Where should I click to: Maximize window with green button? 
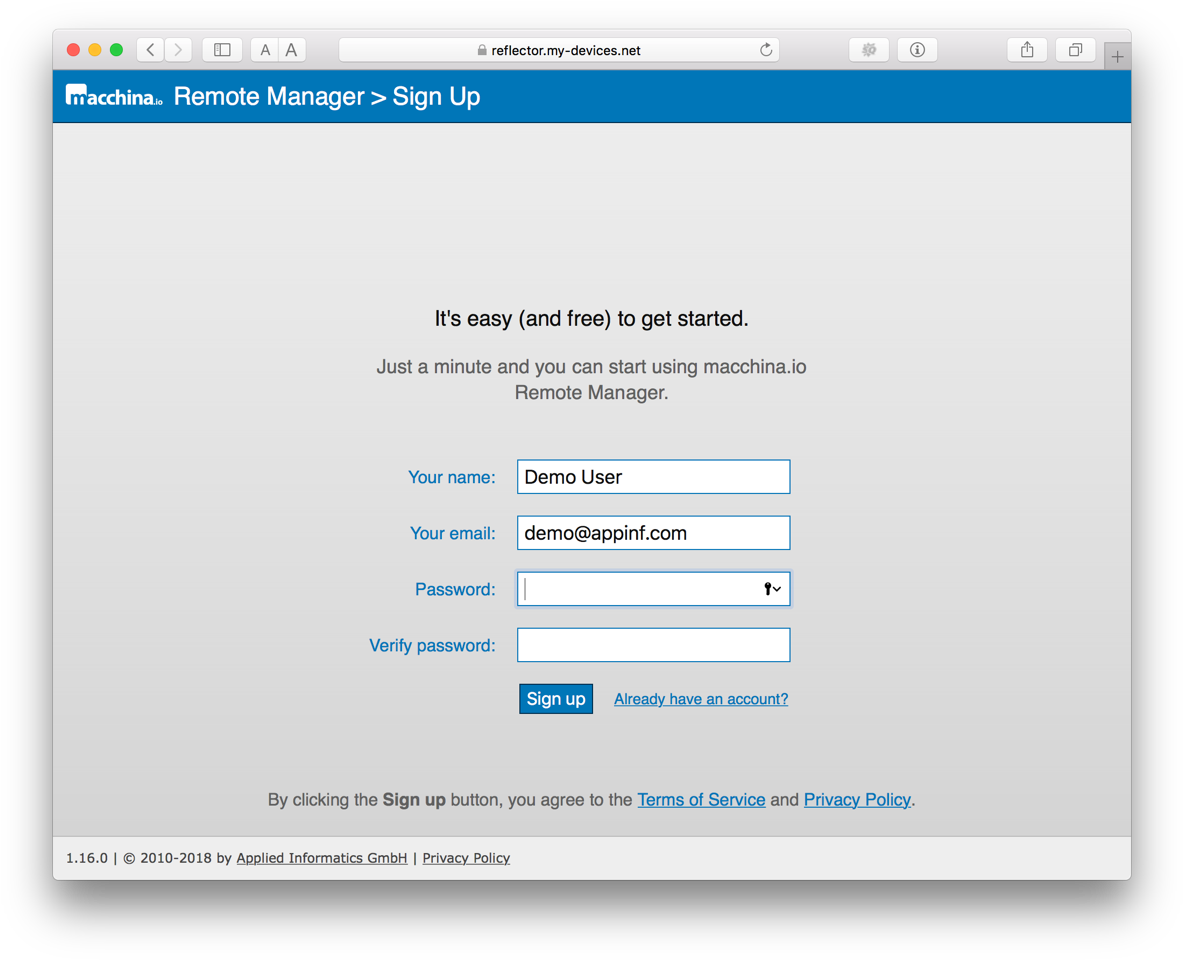pyautogui.click(x=116, y=50)
